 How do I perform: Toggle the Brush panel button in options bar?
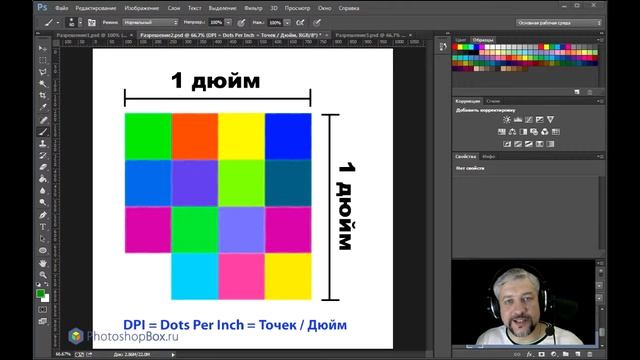[x=92, y=23]
